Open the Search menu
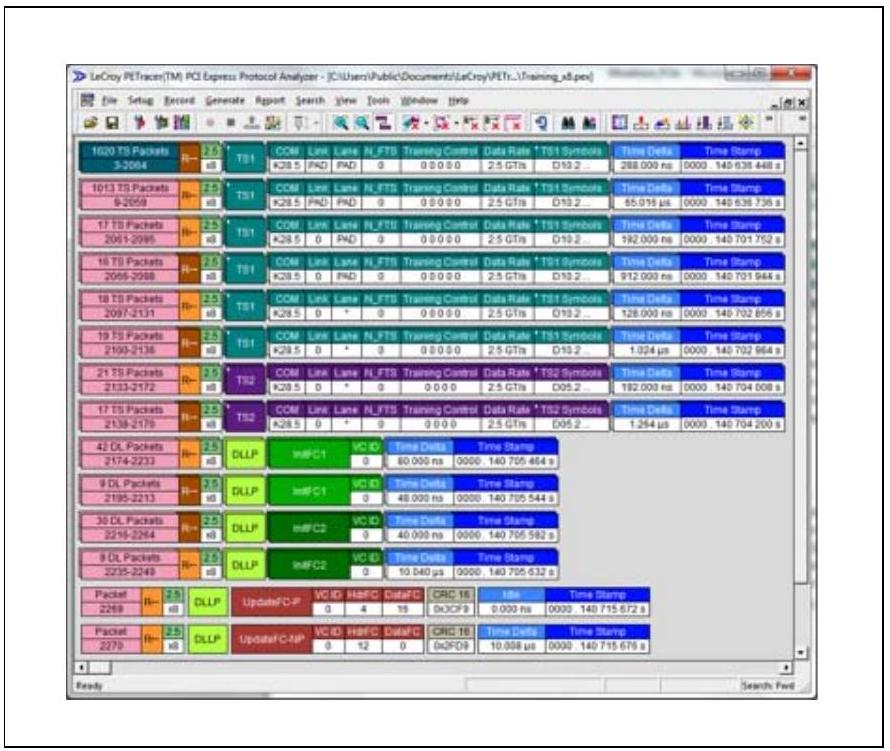 point(310,100)
